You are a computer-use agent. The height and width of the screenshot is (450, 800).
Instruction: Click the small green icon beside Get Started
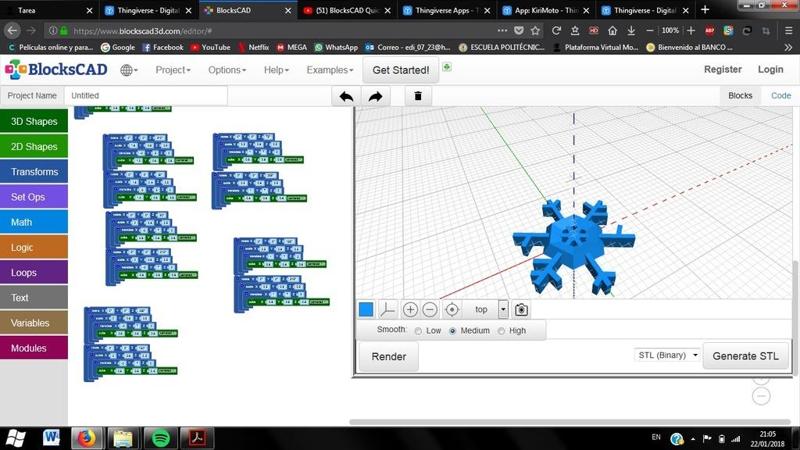pos(447,67)
